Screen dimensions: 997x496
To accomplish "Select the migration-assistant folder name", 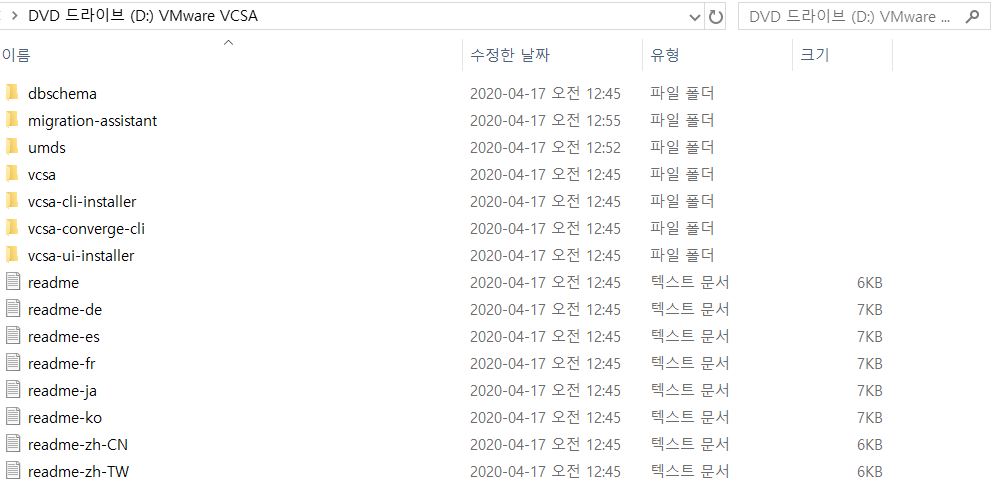I will coord(92,120).
